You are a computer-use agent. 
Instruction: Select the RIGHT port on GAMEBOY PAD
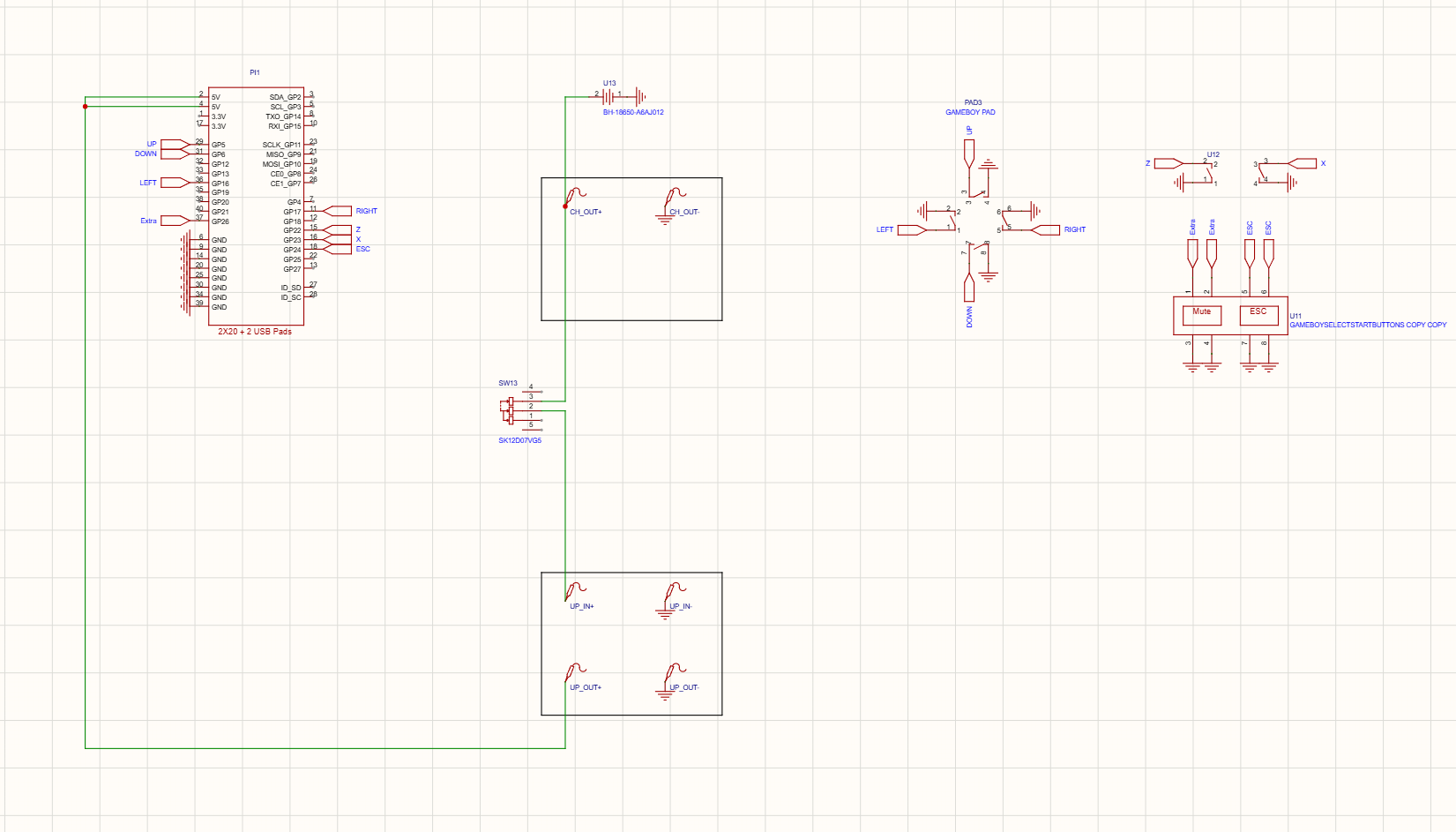[1045, 230]
